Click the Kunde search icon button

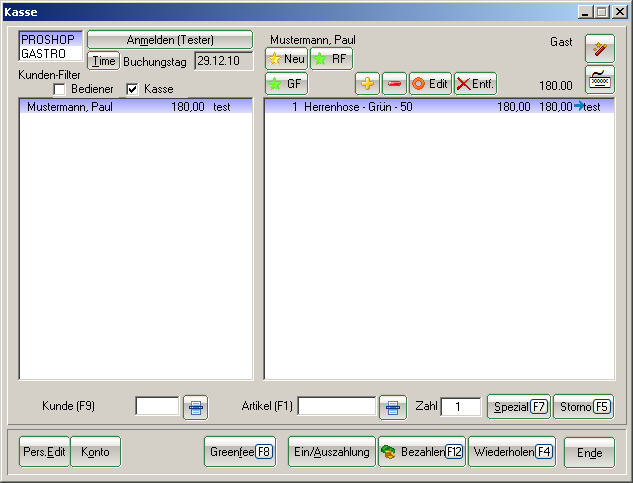[196, 407]
